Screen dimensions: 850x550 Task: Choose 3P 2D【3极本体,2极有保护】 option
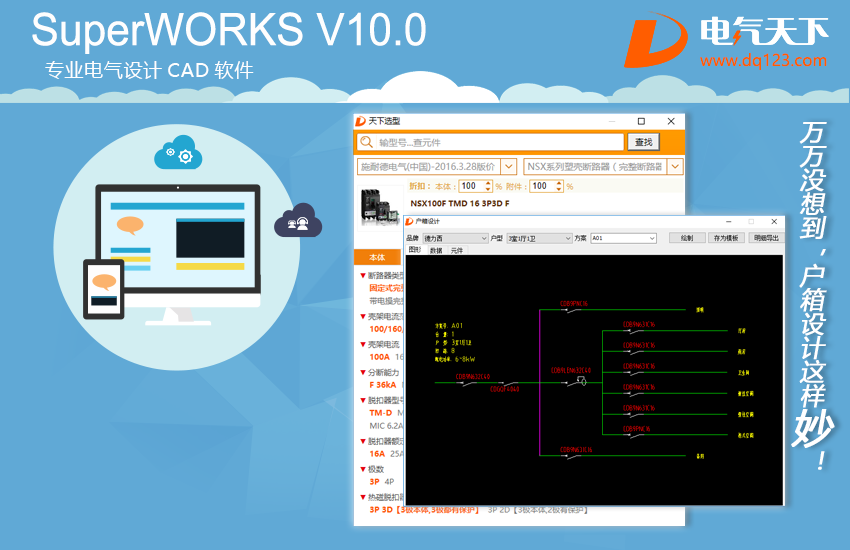point(538,510)
